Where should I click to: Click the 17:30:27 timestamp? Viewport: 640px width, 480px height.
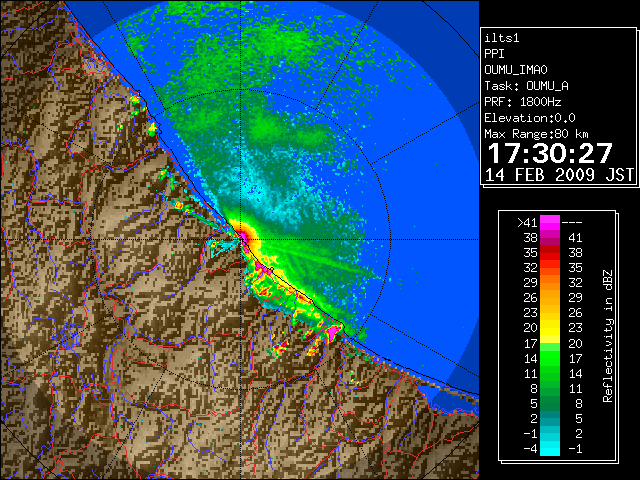click(x=550, y=153)
